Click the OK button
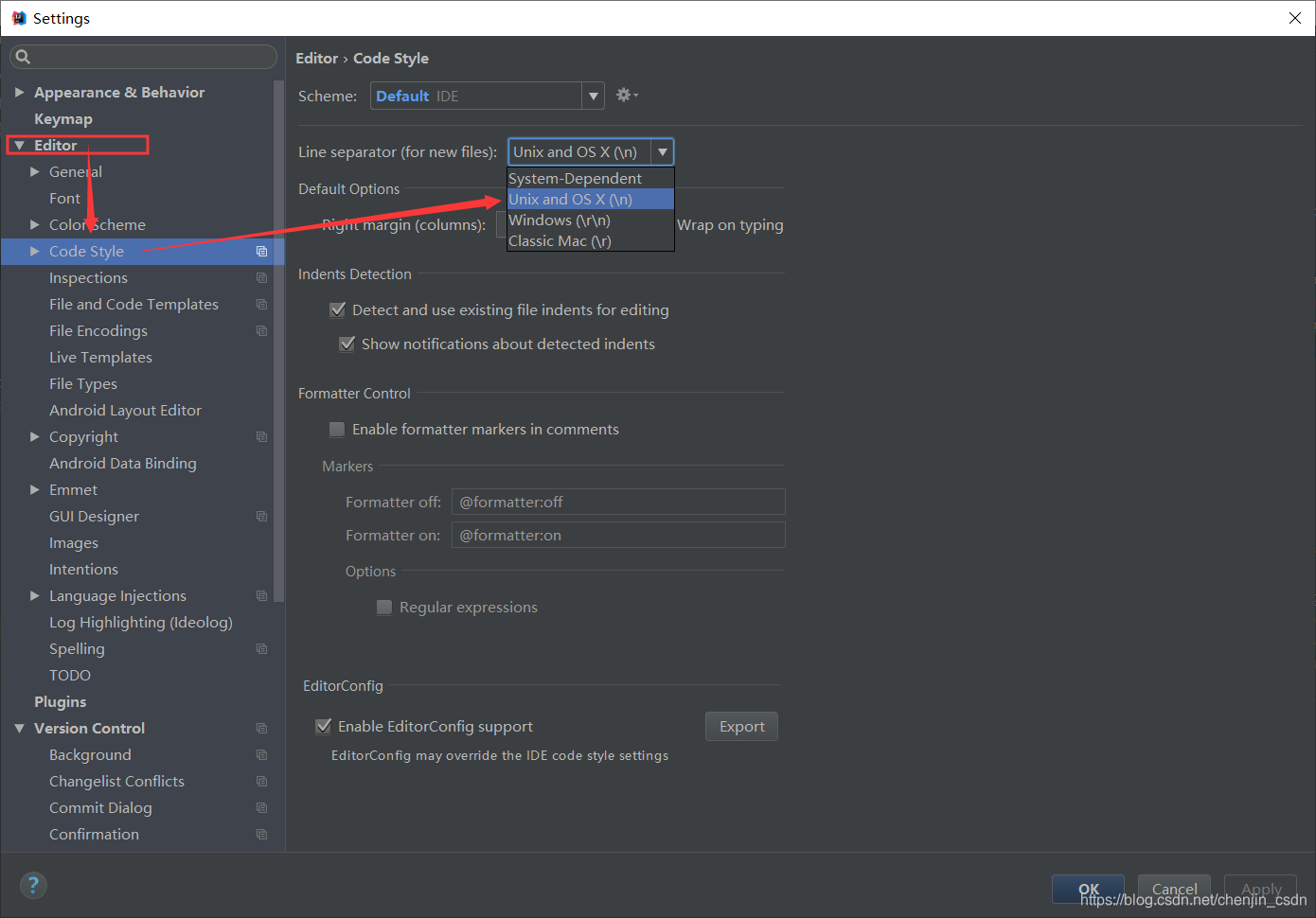 (1088, 889)
